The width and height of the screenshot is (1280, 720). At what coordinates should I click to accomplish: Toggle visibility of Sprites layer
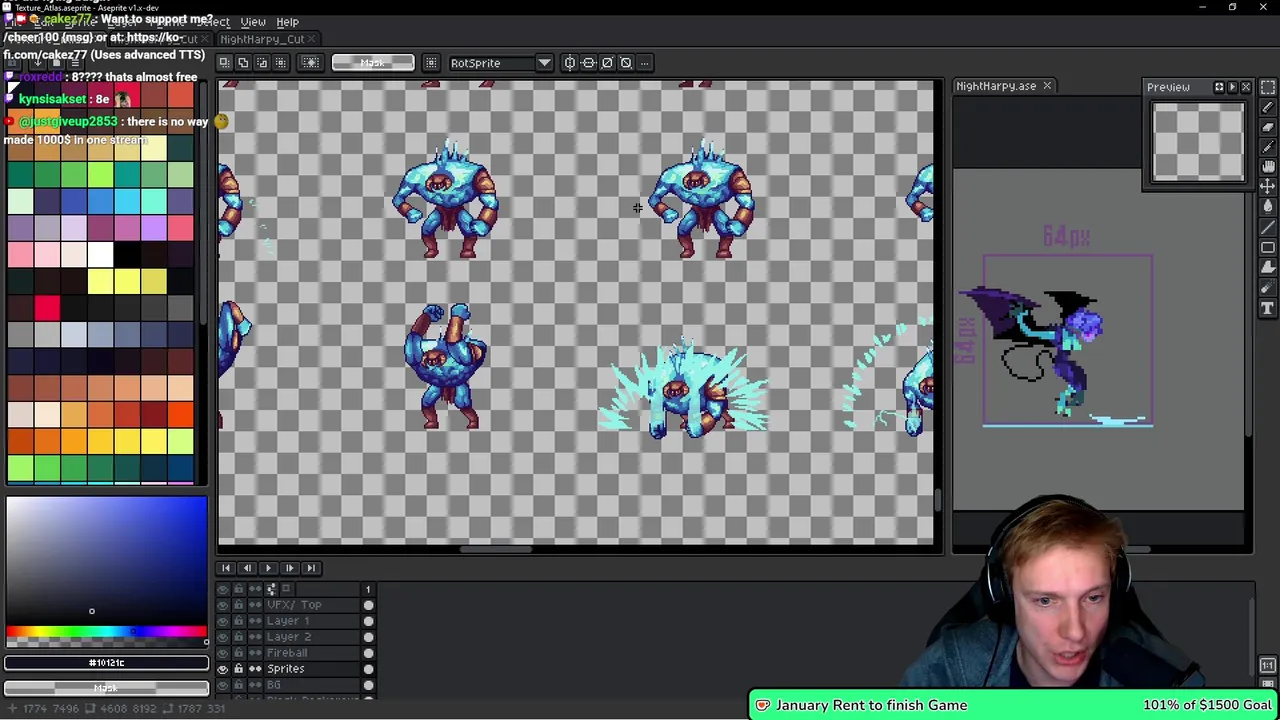coord(222,669)
